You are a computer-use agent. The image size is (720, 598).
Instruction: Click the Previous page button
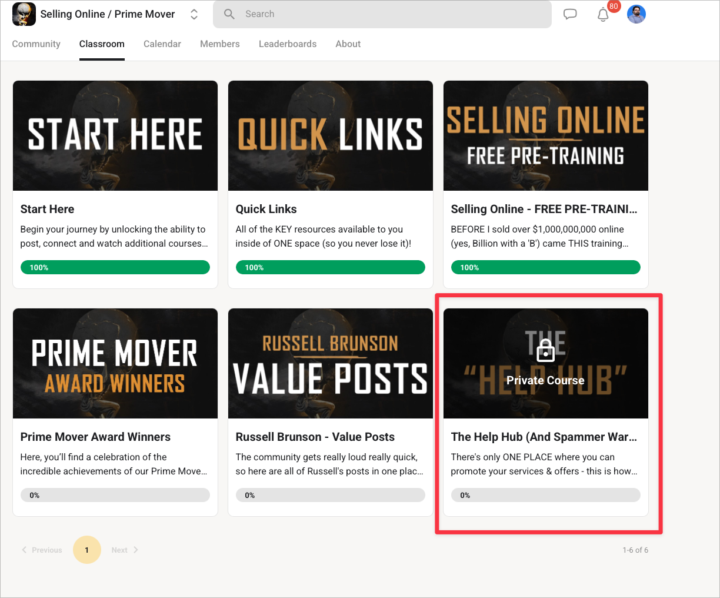[41, 550]
